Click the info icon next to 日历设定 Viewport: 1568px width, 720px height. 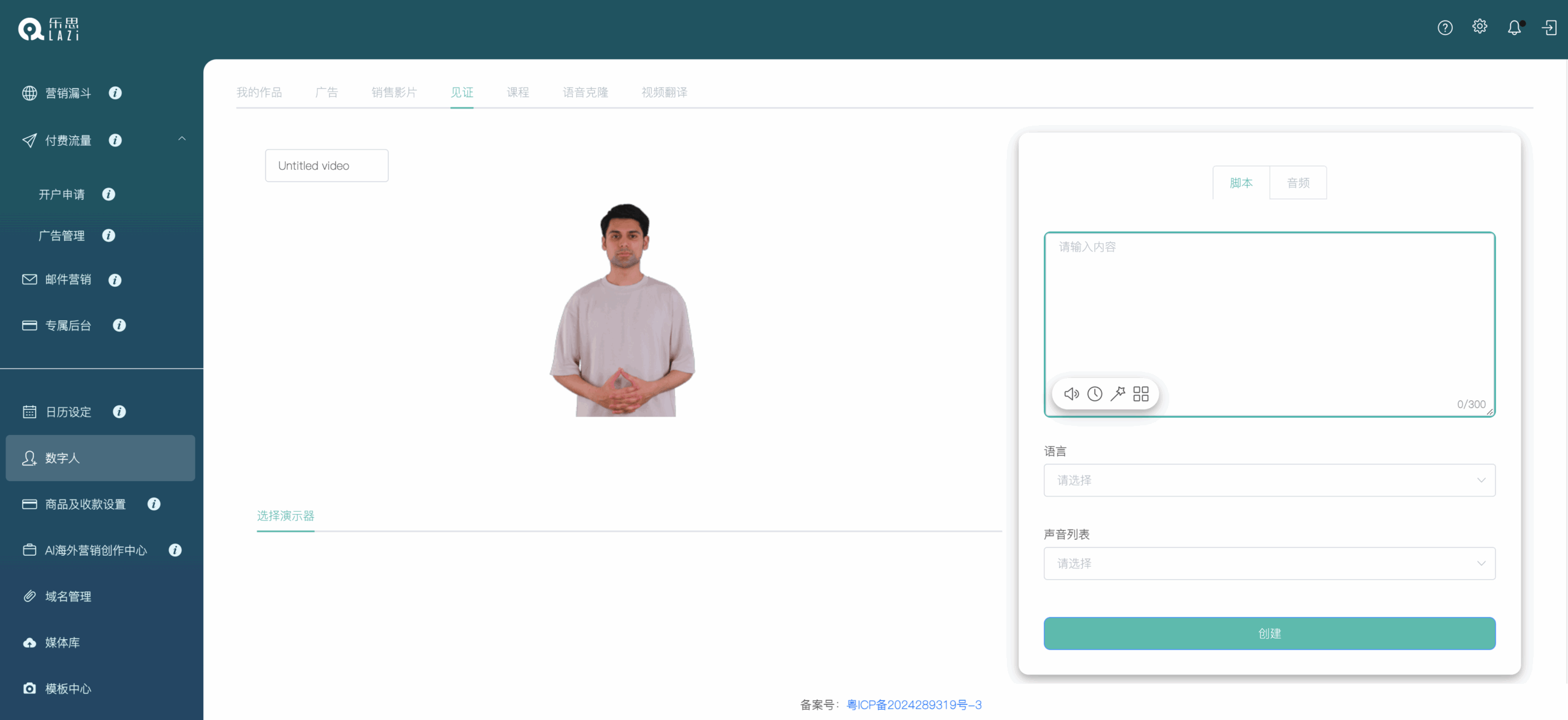119,412
